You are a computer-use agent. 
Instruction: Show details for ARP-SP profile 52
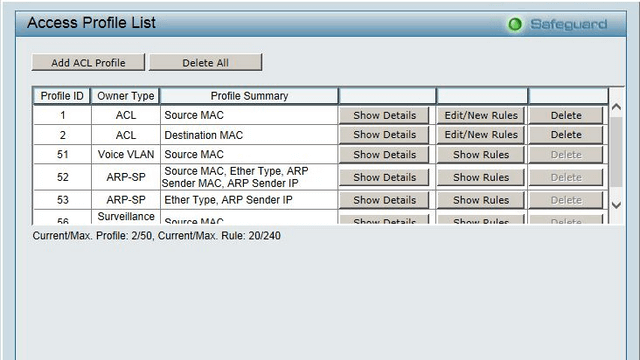(384, 178)
